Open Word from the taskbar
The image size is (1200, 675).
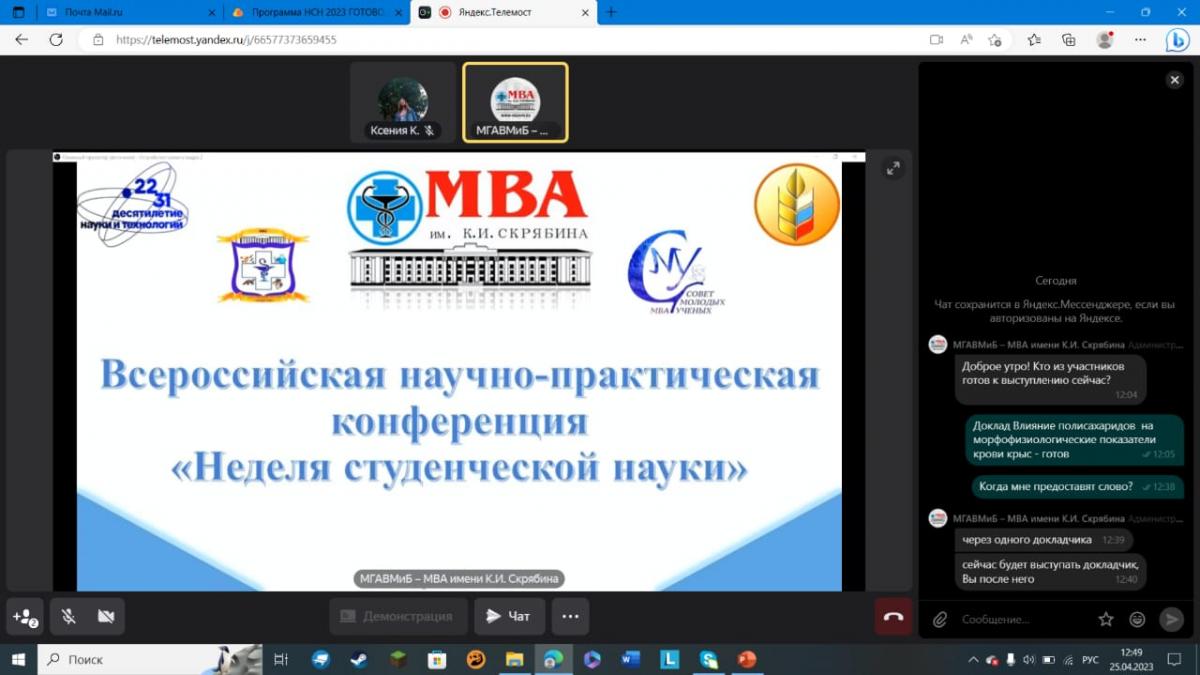click(x=630, y=659)
